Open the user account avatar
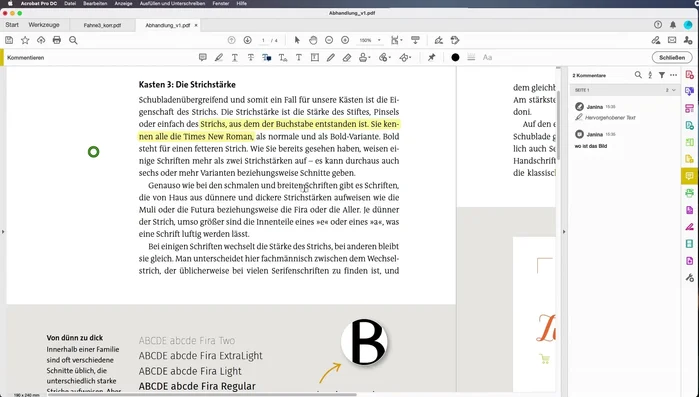 pyautogui.click(x=688, y=25)
